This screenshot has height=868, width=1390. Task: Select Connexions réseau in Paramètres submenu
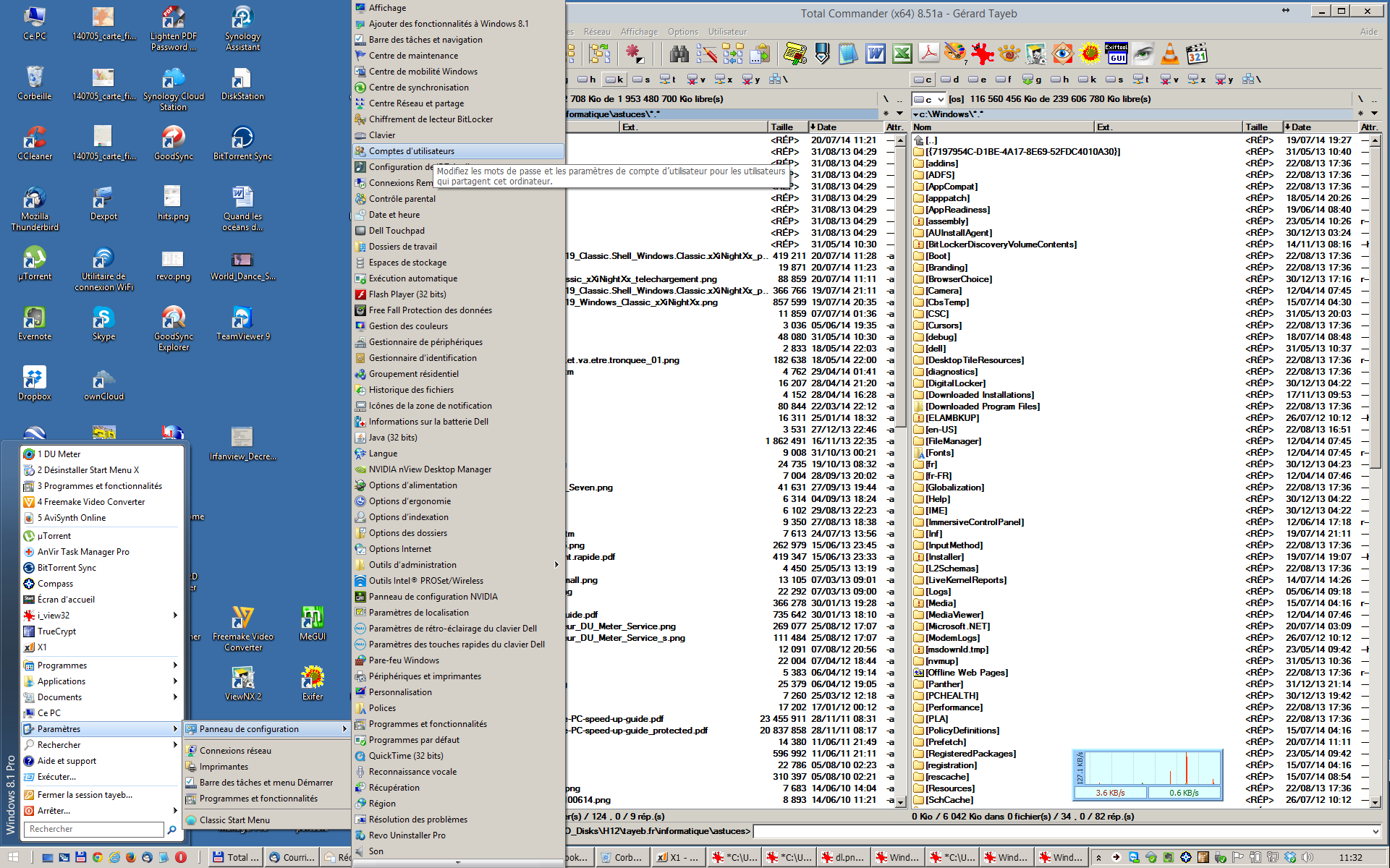pyautogui.click(x=266, y=751)
